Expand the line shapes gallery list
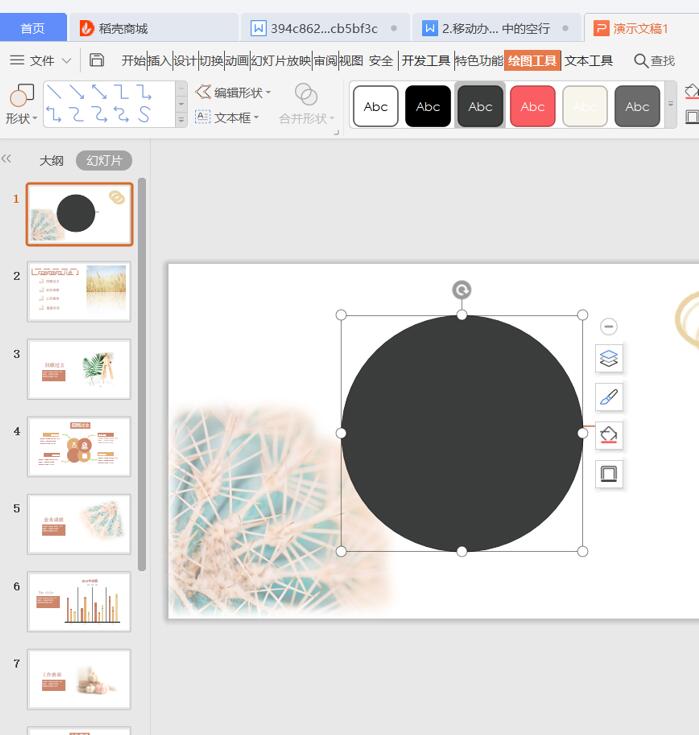Image resolution: width=699 pixels, height=735 pixels. [x=181, y=120]
